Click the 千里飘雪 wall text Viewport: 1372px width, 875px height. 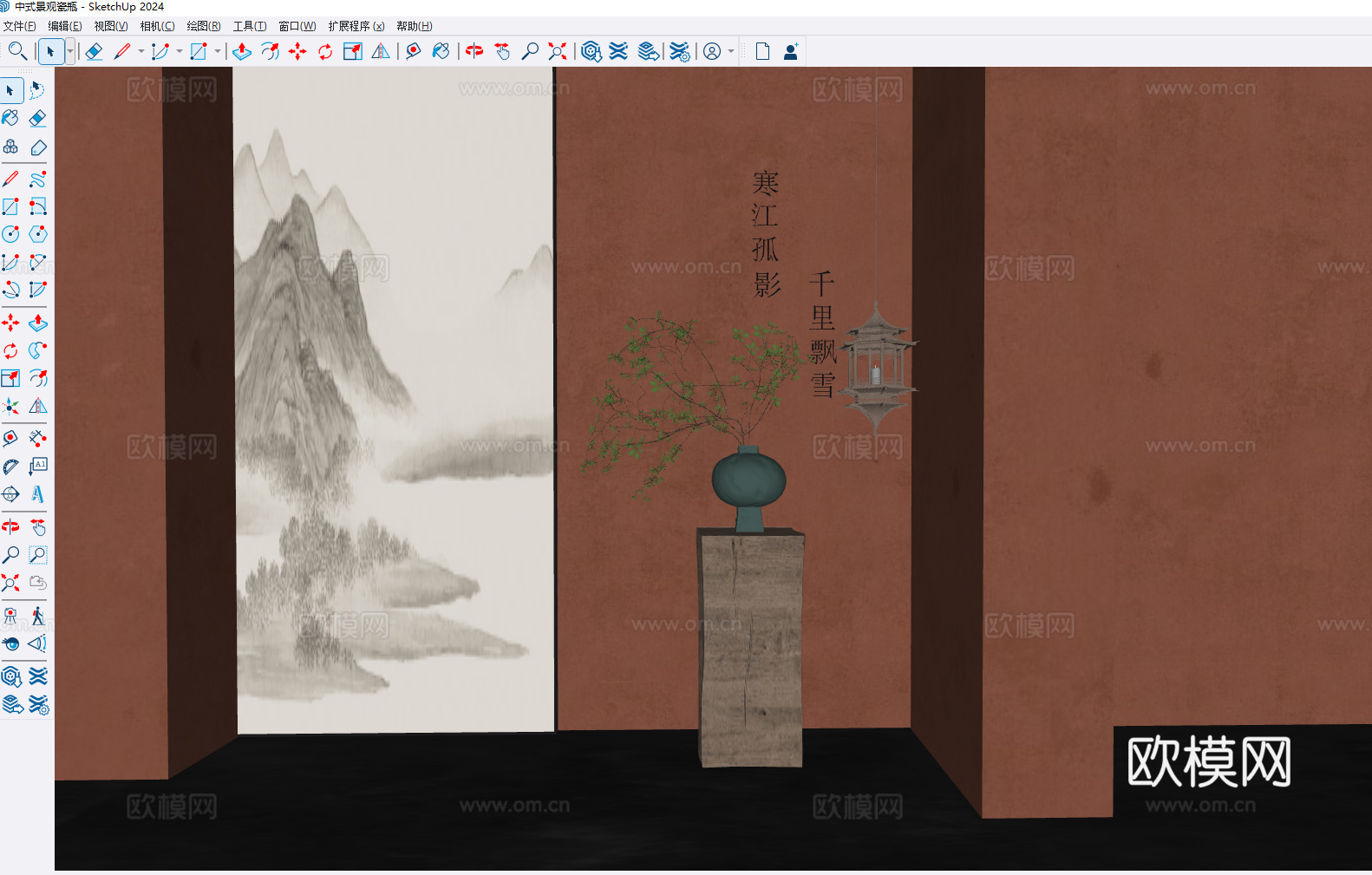click(x=822, y=334)
